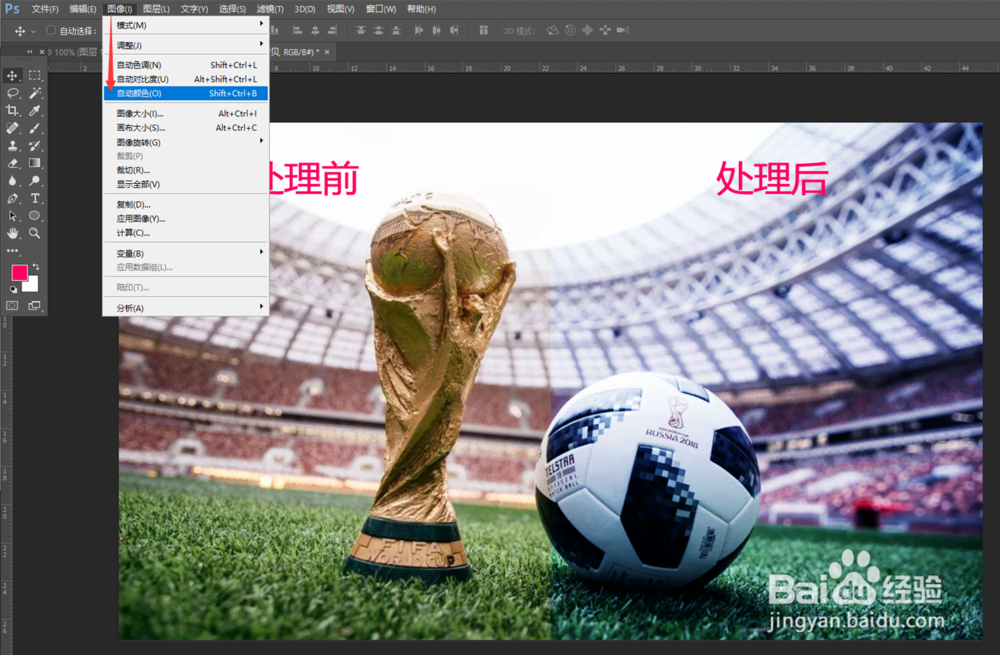Click the 3D pan mode icon
This screenshot has width=1000, height=655.
coord(587,30)
